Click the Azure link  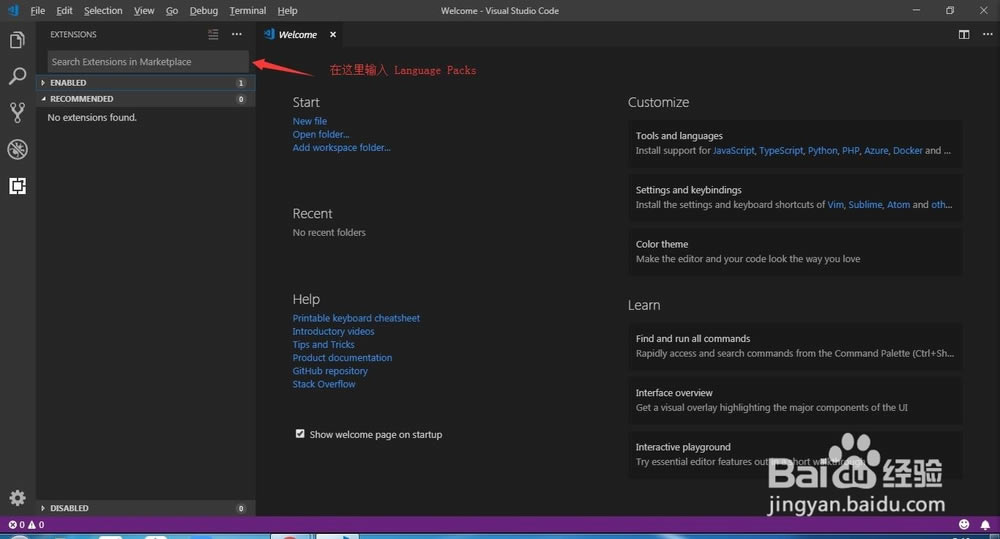pyautogui.click(x=876, y=151)
